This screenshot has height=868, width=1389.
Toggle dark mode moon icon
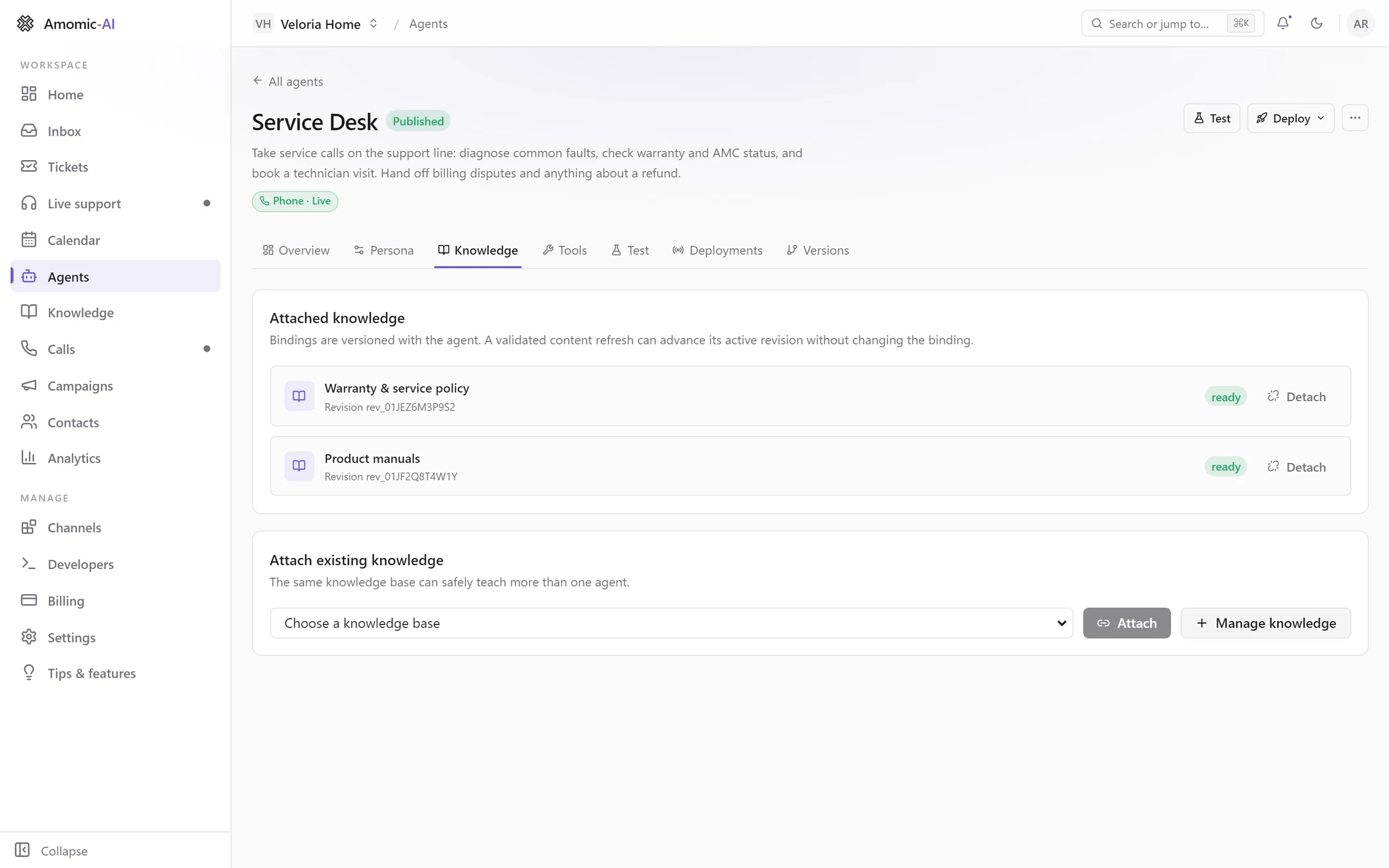point(1316,24)
